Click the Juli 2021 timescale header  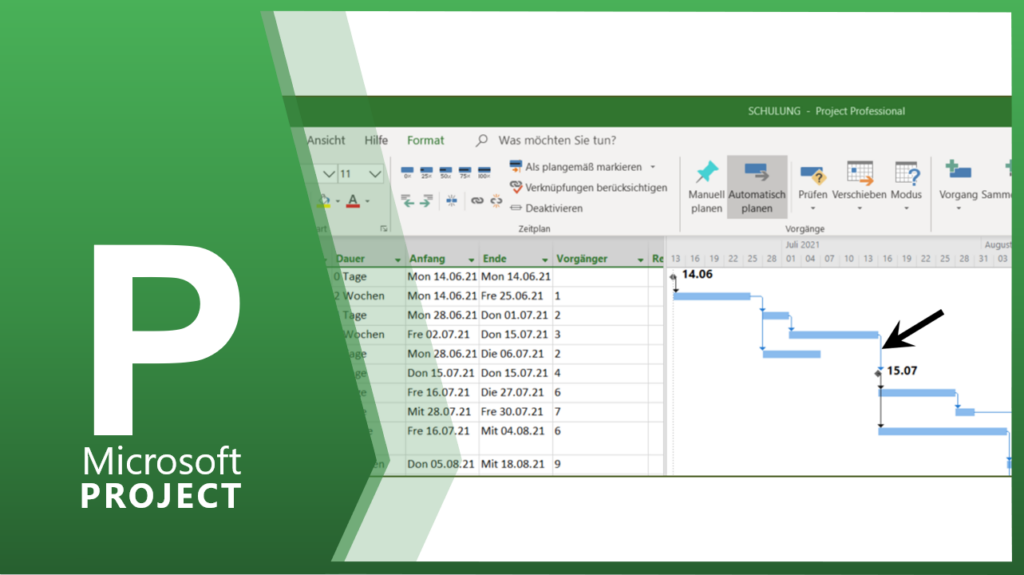click(802, 245)
